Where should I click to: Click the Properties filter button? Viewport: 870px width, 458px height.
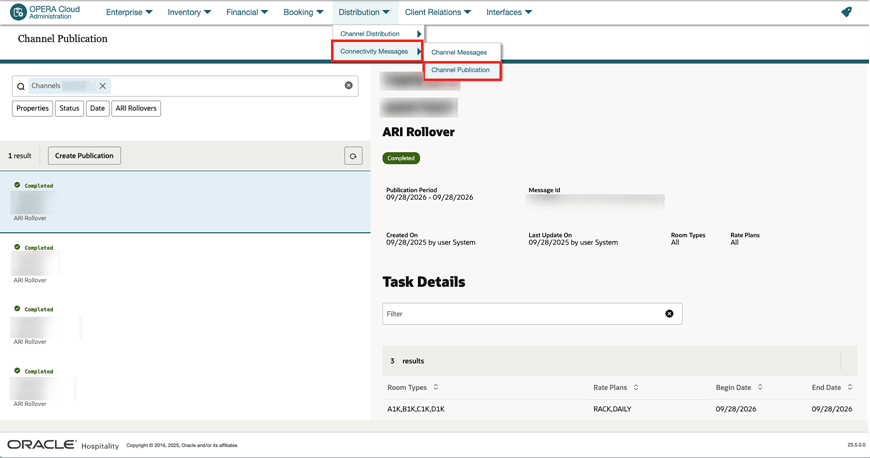[x=32, y=108]
